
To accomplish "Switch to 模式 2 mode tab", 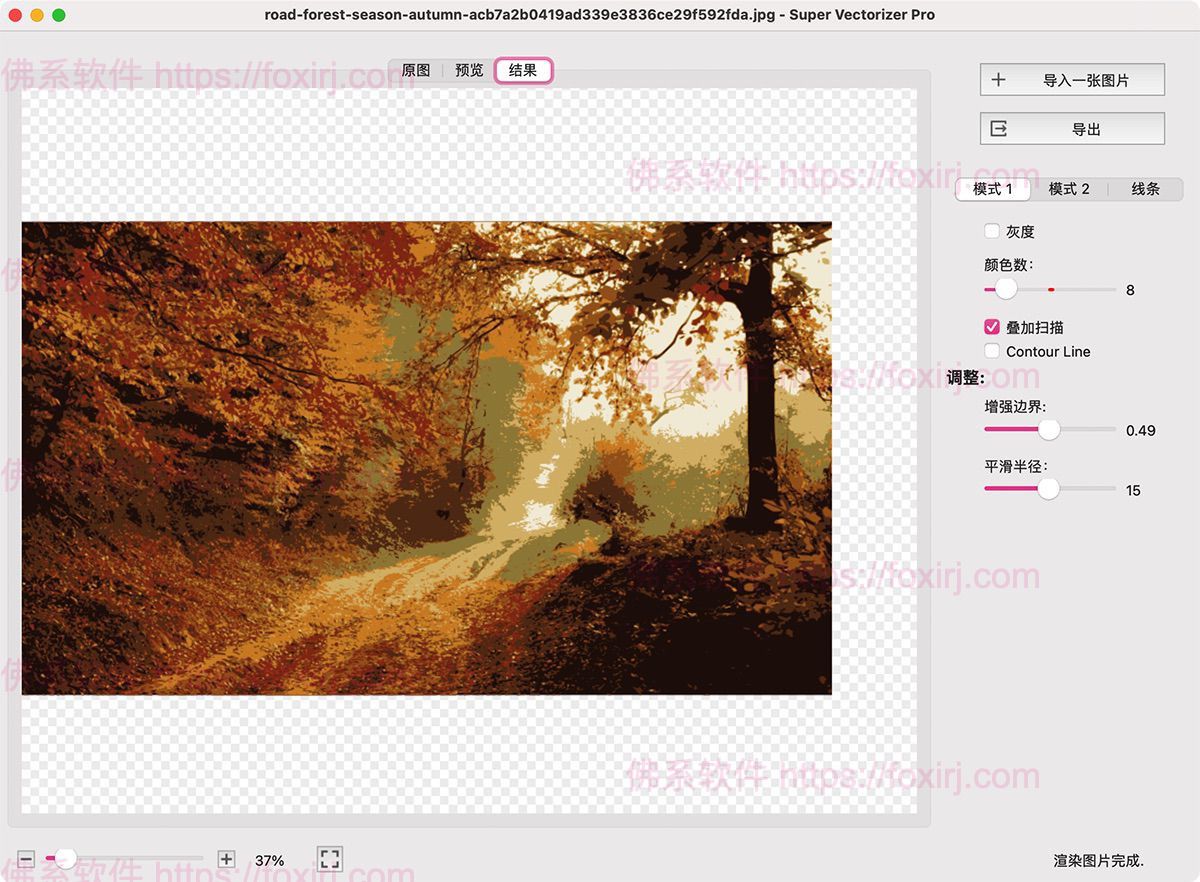I will tap(1069, 189).
